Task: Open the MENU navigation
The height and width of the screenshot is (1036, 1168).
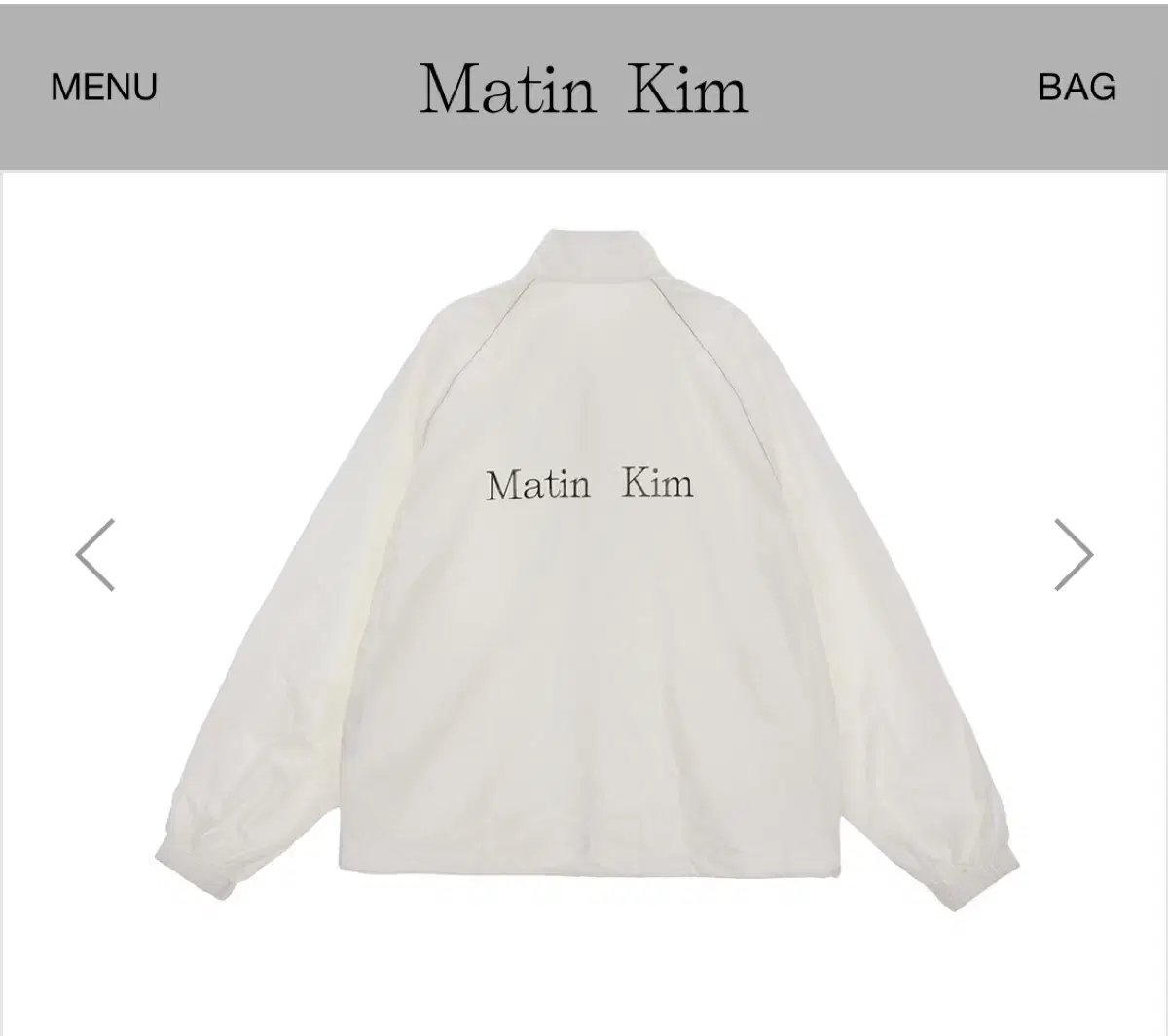Action: (103, 87)
